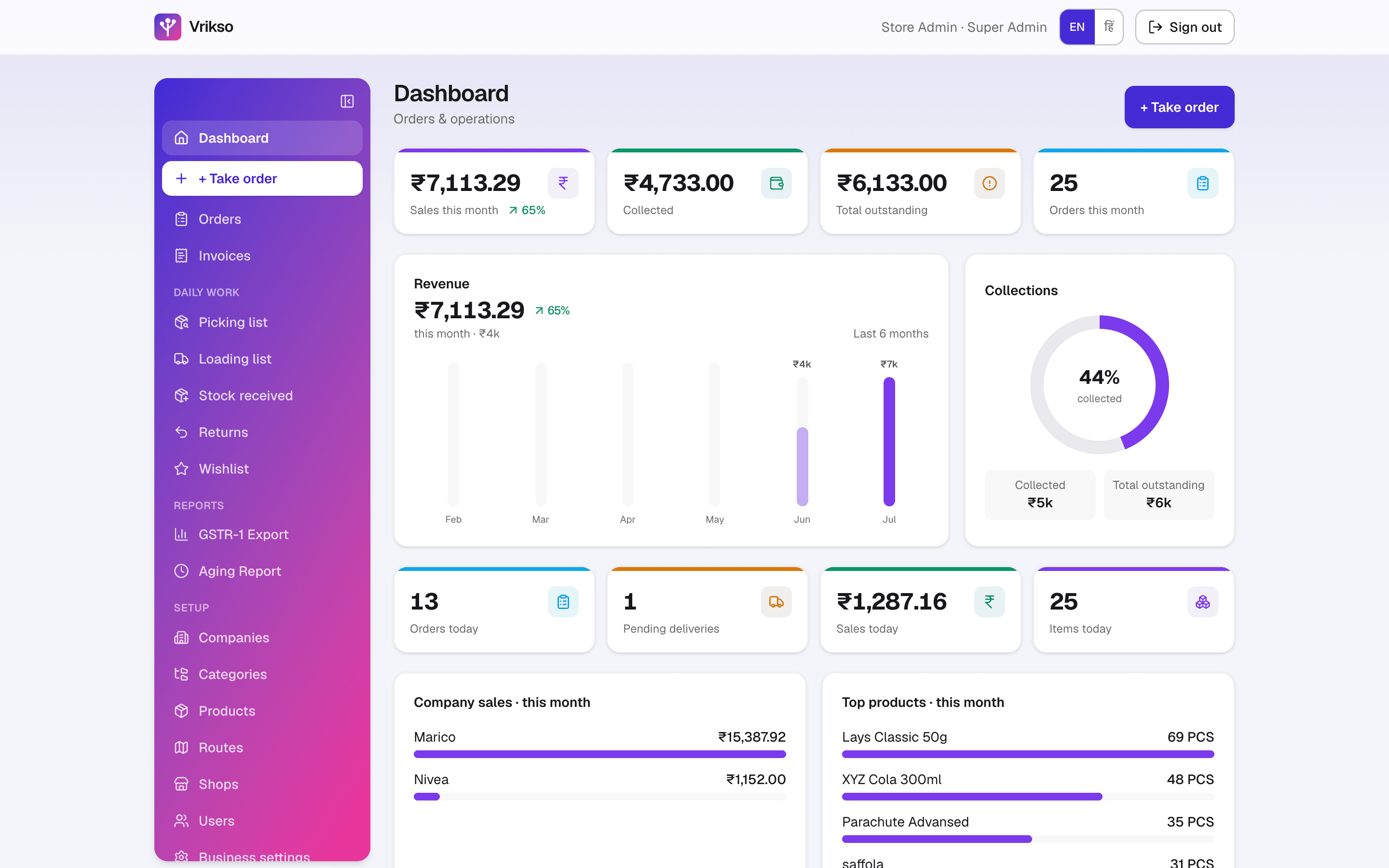Click the Picking list package icon
This screenshot has height=868, width=1389.
181,322
